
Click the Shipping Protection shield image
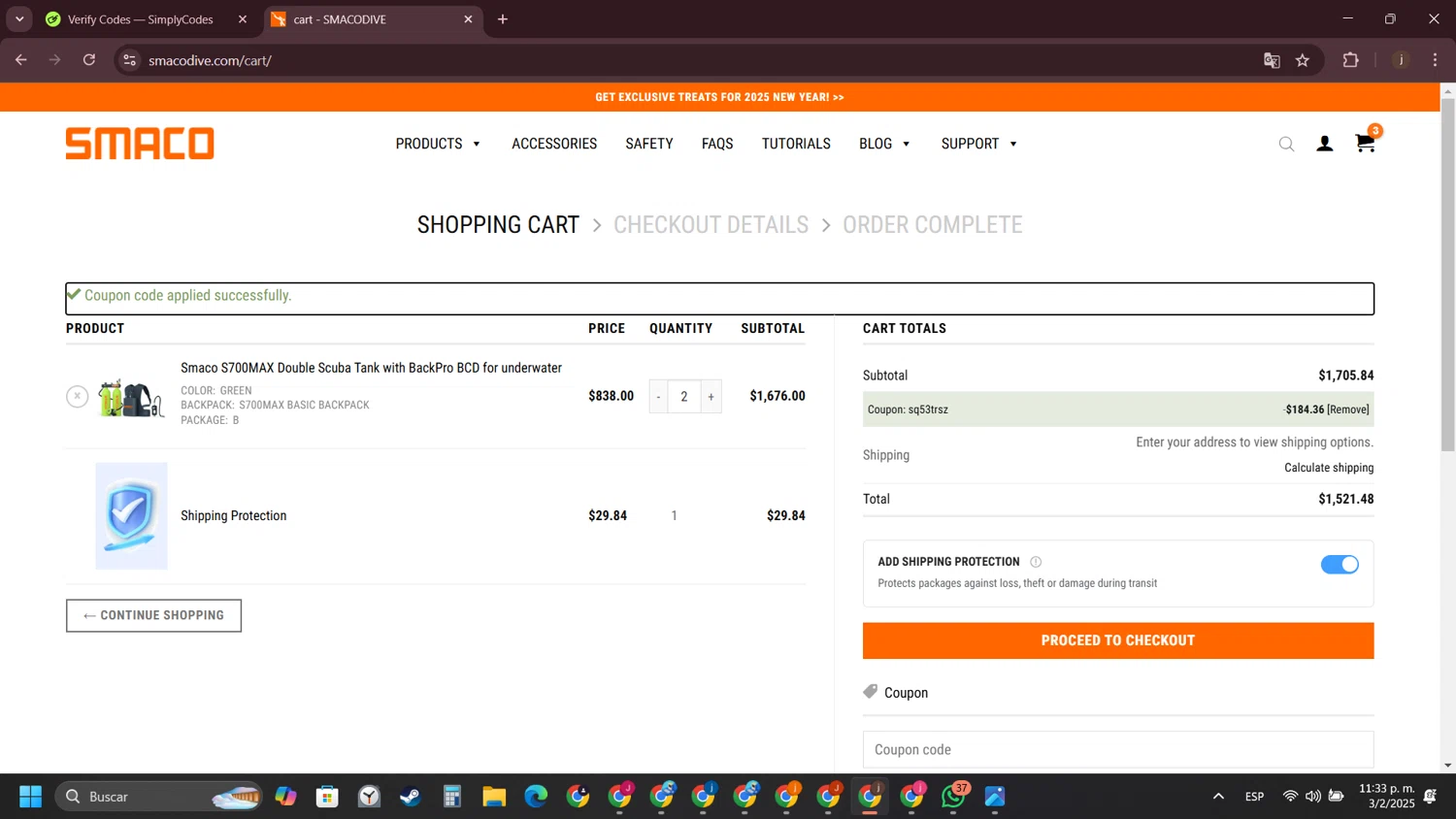(x=131, y=515)
